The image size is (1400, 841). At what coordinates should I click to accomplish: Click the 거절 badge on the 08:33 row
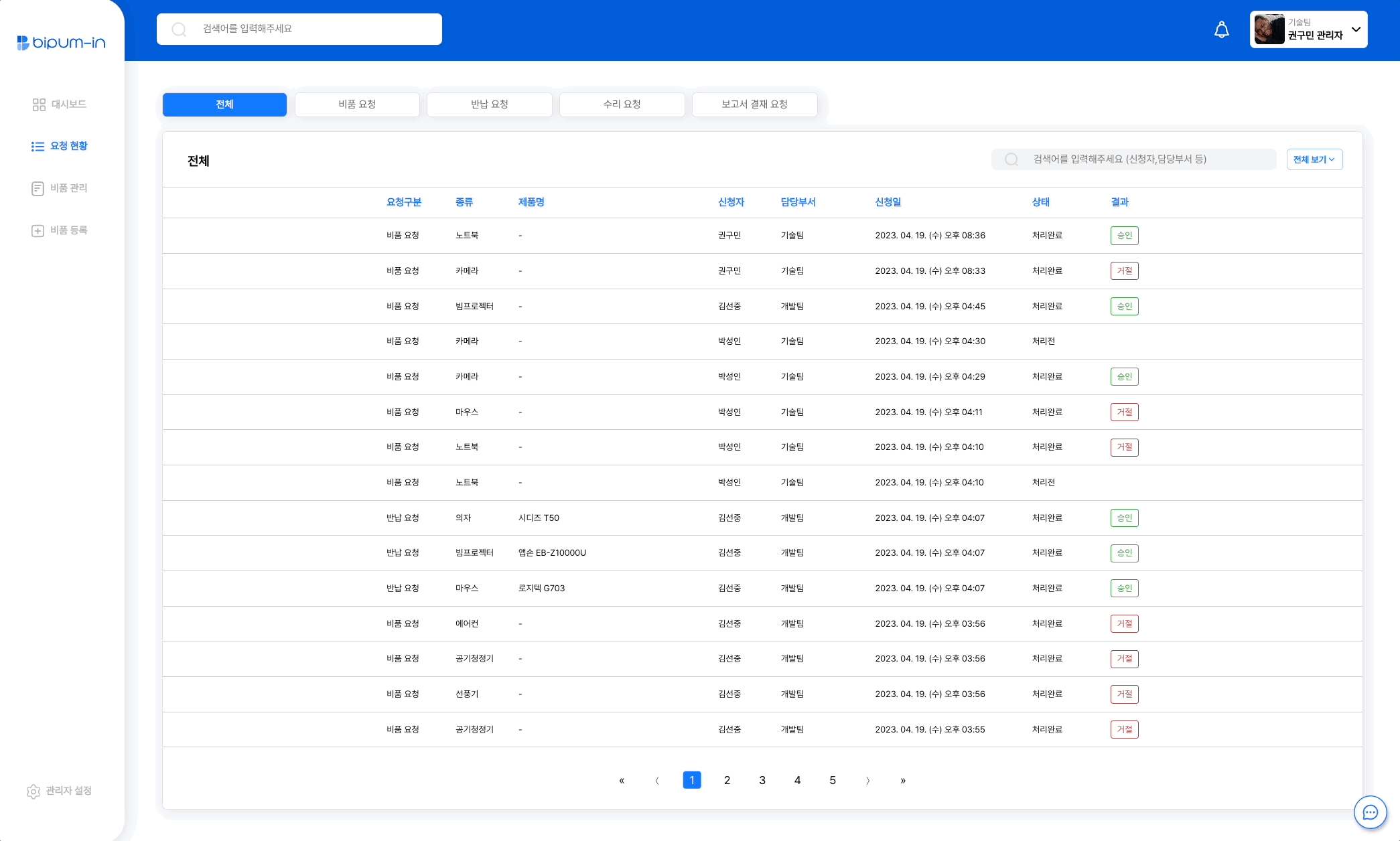coord(1125,271)
